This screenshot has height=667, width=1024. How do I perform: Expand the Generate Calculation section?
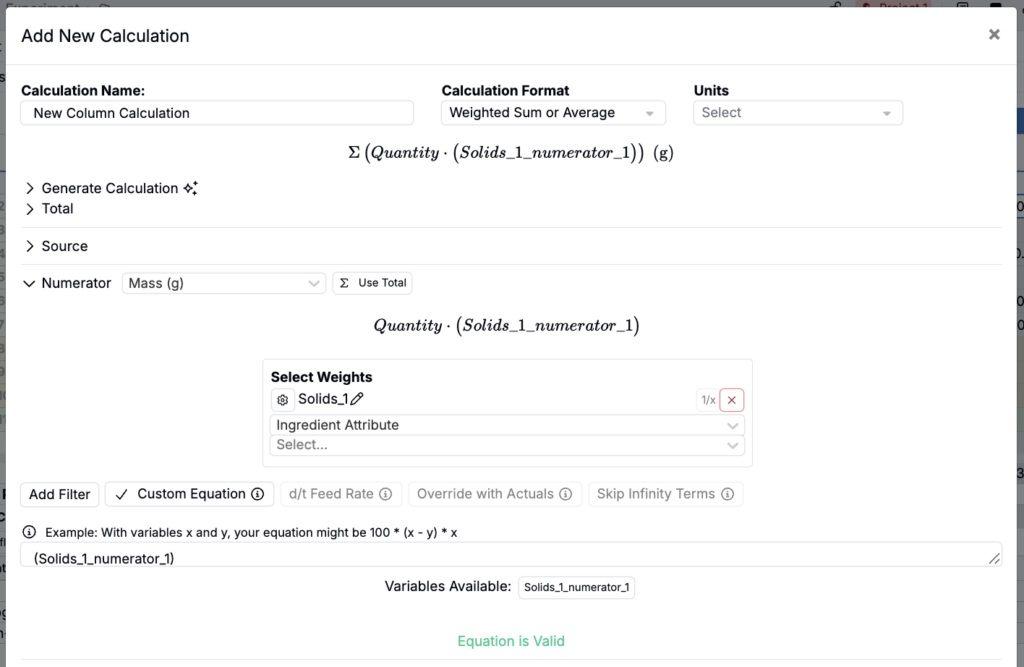pos(109,188)
